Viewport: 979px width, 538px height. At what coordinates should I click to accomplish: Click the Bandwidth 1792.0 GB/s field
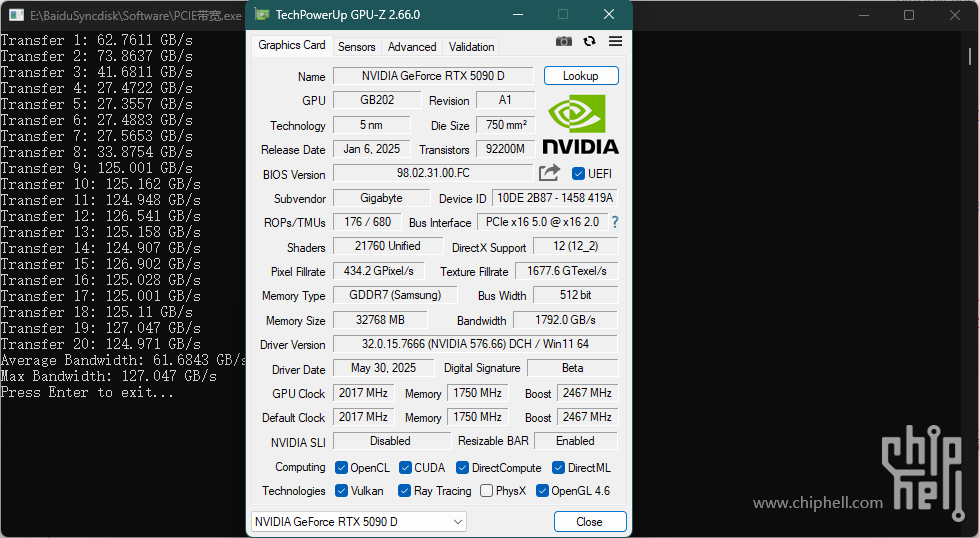[x=565, y=320]
